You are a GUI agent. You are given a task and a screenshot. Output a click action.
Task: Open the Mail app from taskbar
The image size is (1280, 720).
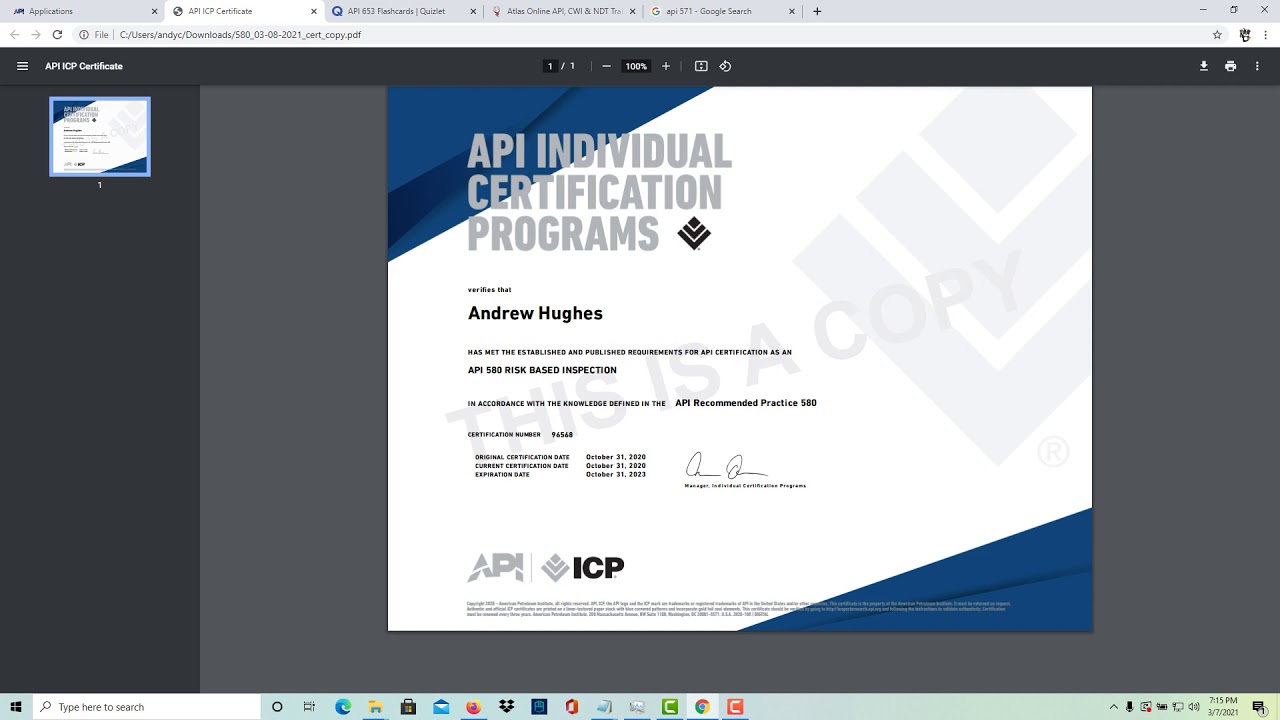click(x=441, y=707)
